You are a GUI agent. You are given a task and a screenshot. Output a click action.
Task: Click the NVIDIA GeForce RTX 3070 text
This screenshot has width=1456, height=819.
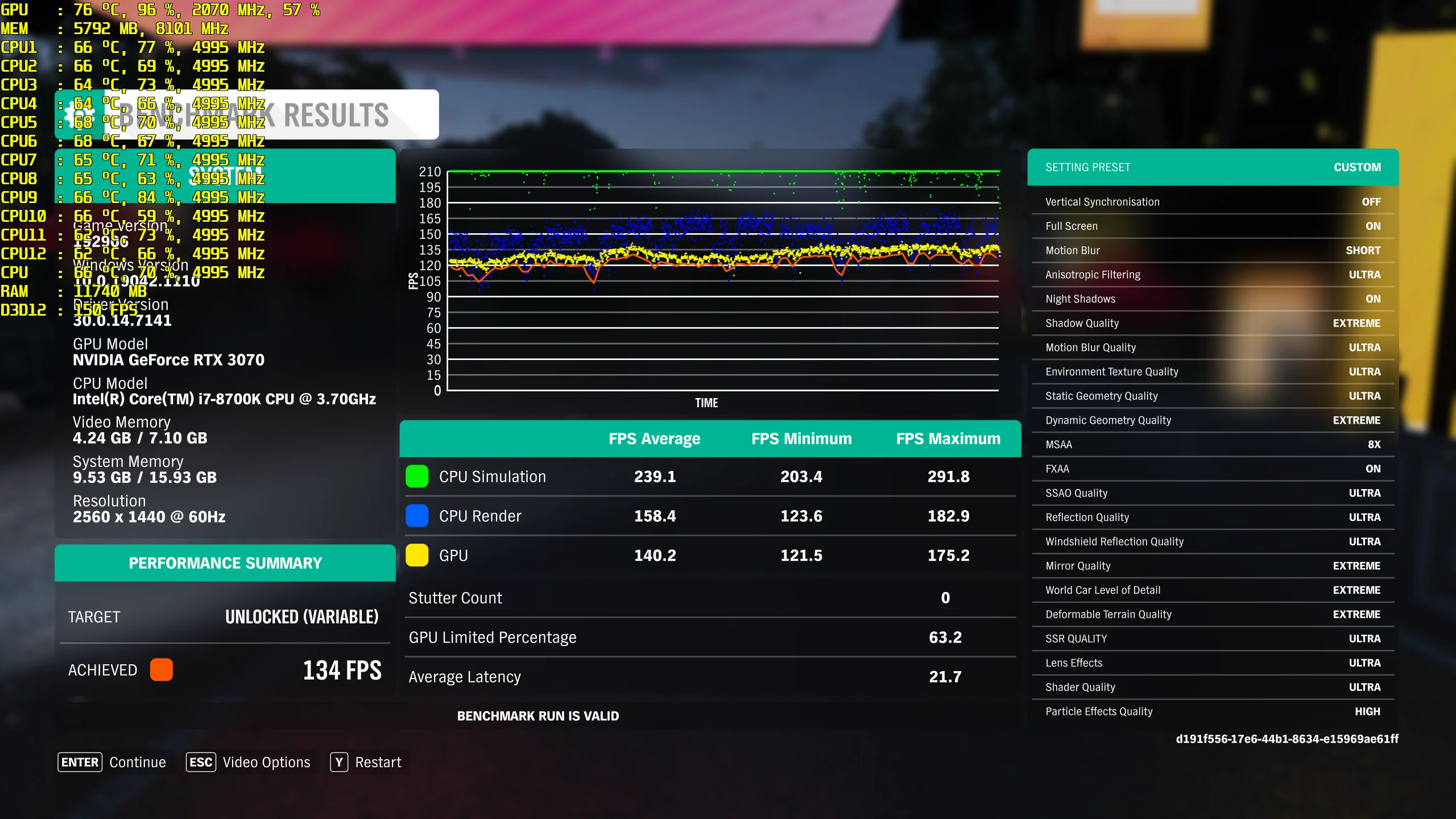tap(168, 360)
